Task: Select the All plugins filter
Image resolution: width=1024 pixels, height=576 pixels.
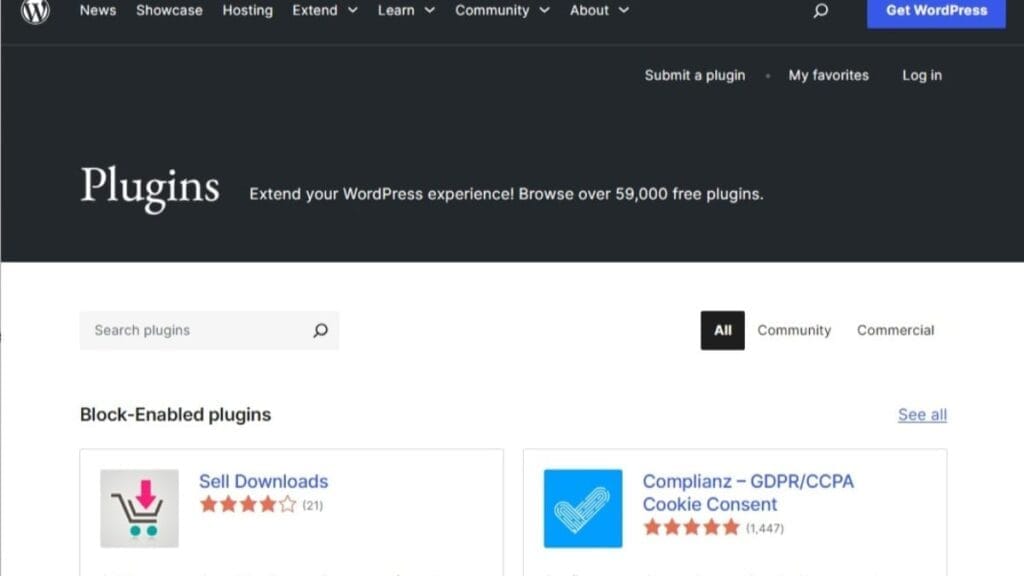Action: (x=722, y=330)
